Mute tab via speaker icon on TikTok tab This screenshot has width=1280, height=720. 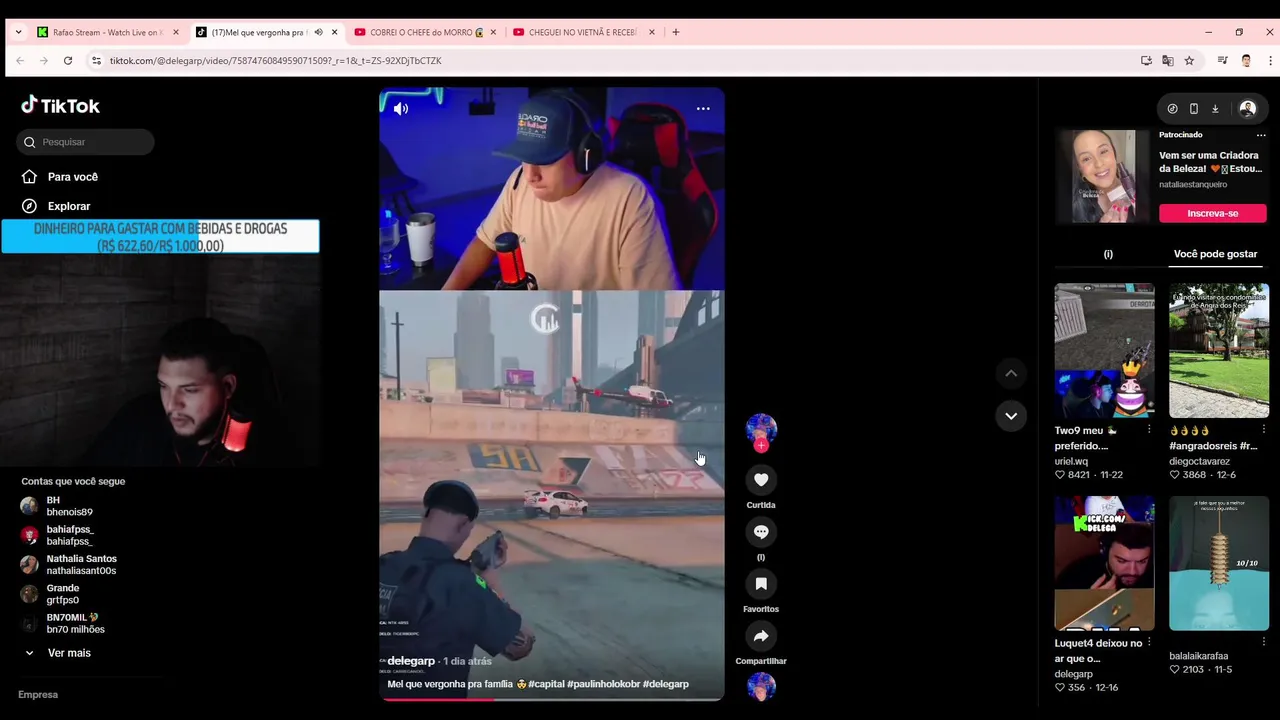pos(318,32)
